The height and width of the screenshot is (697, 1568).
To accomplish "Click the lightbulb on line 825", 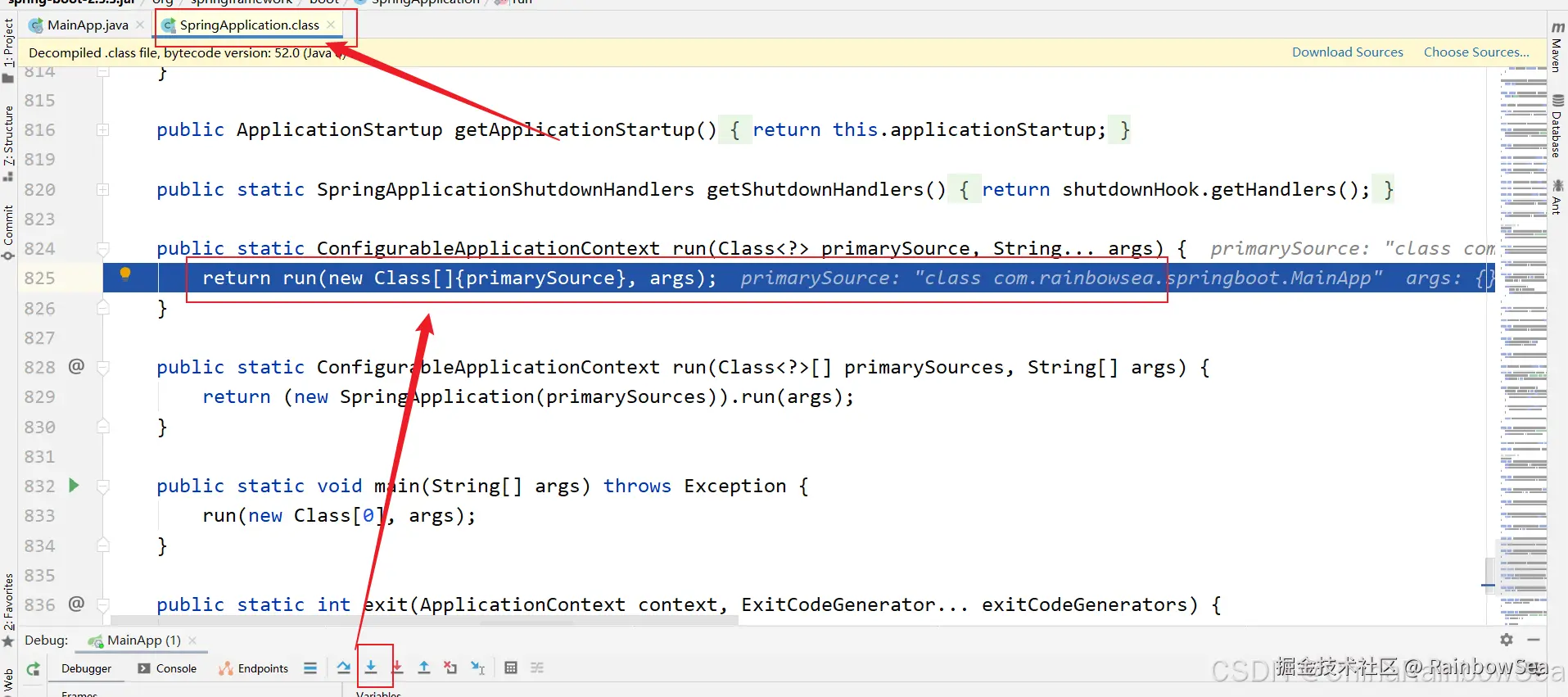I will pos(125,274).
